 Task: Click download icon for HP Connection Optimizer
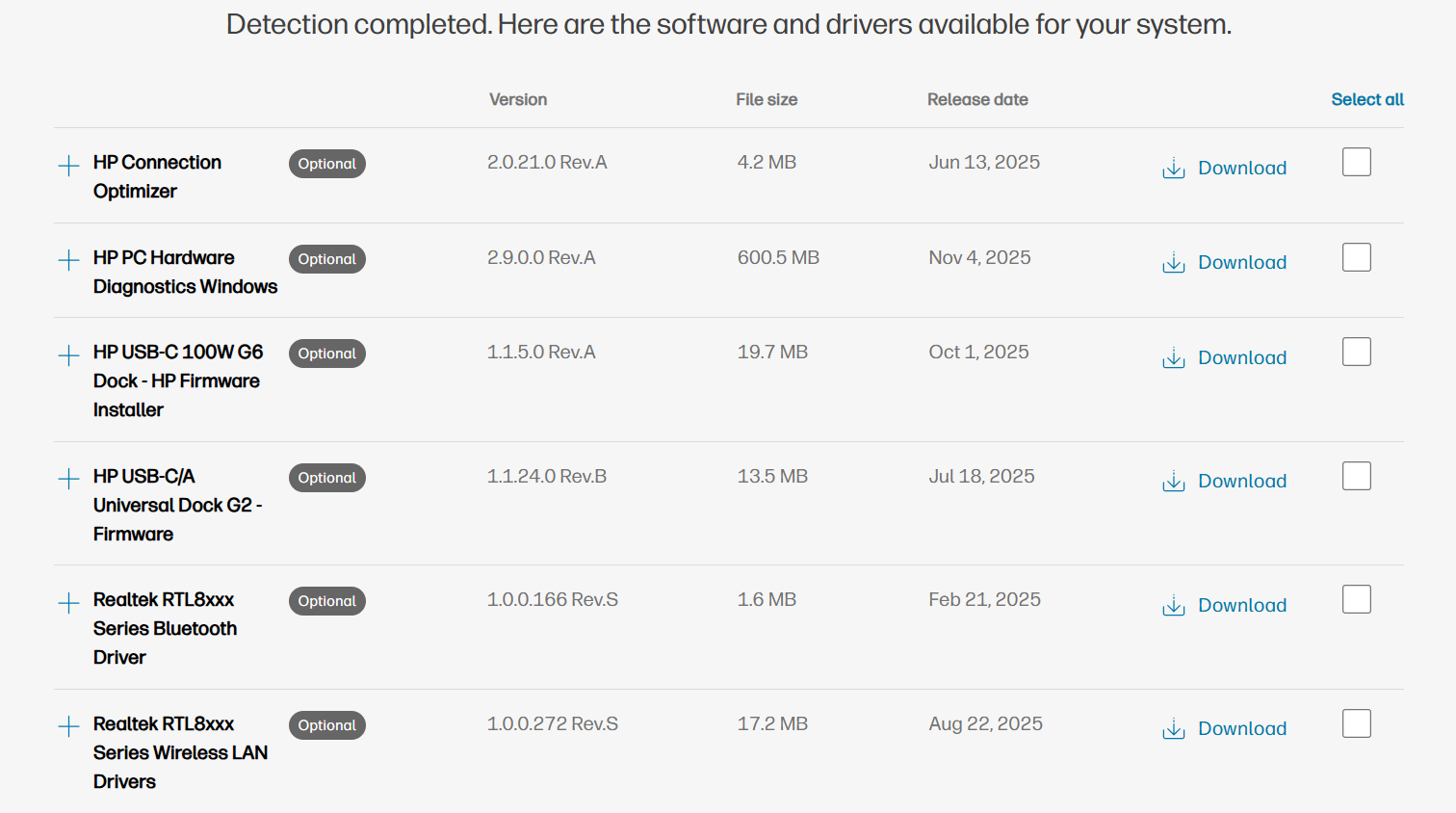[1173, 169]
